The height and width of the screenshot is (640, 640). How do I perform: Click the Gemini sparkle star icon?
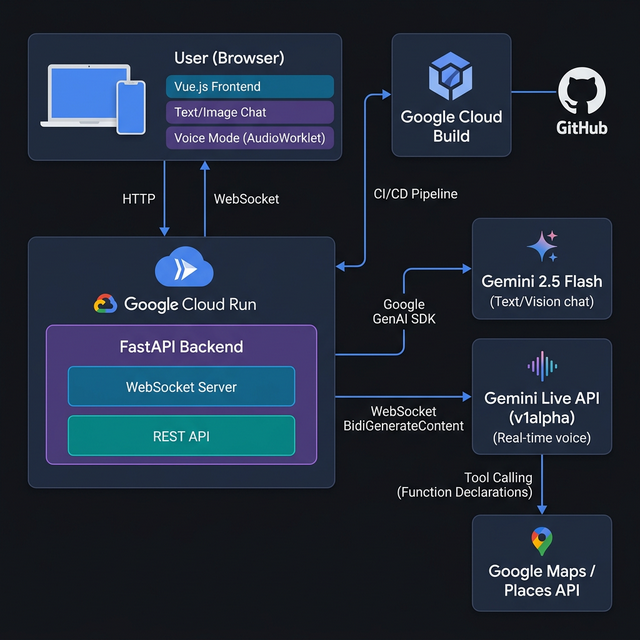[542, 246]
